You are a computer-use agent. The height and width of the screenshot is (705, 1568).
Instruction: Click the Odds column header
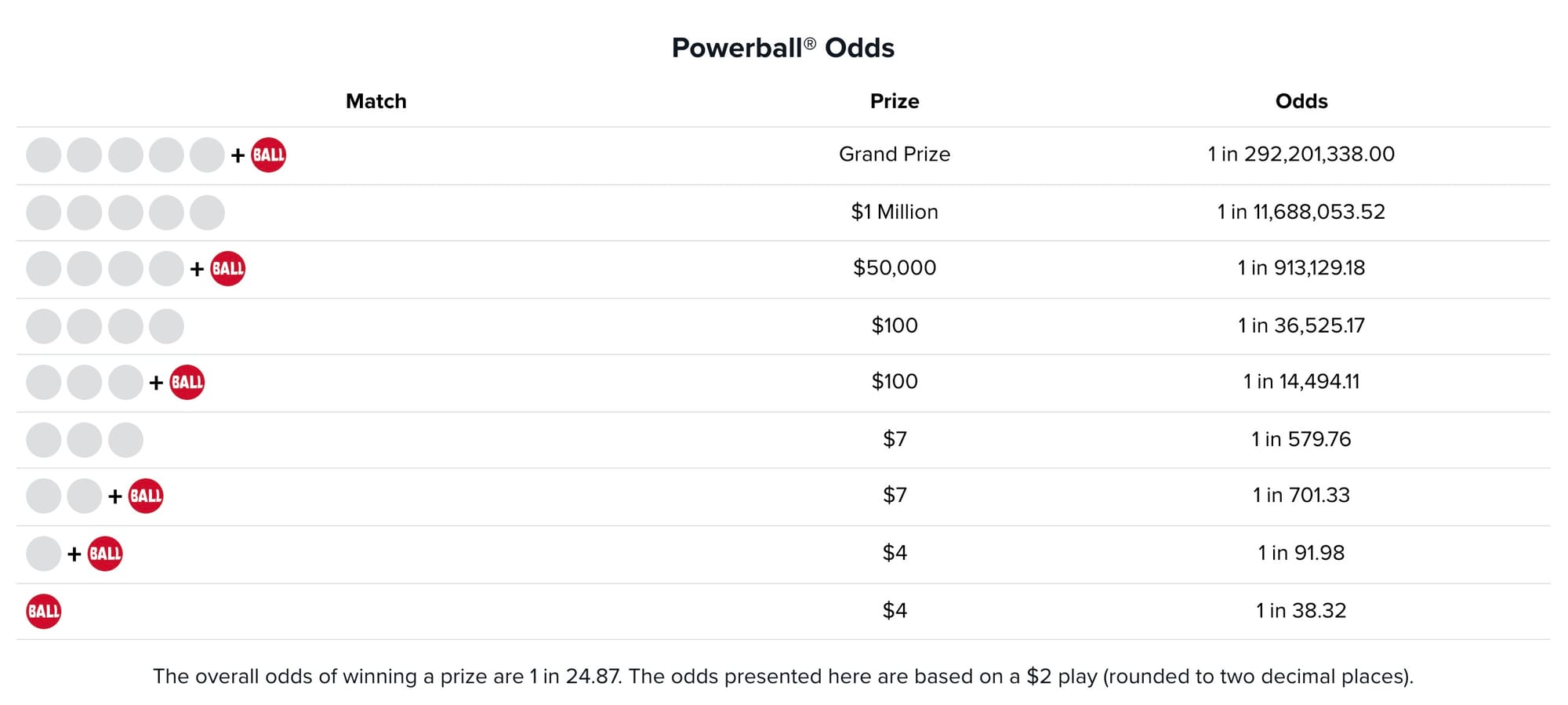[1301, 101]
